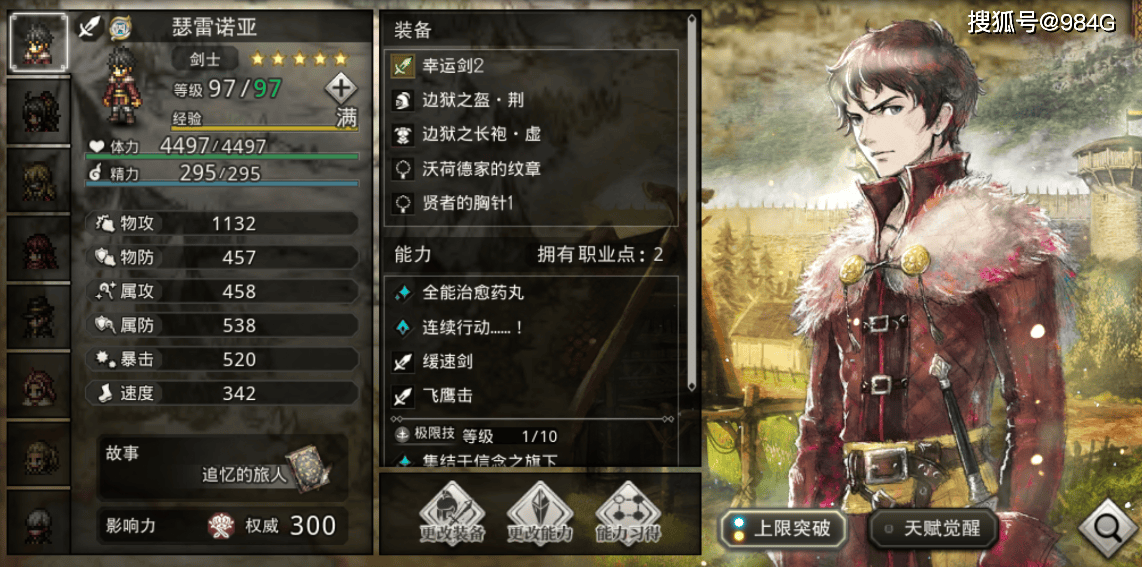
Task: Open the 能力习得 skill learning icon
Action: [x=628, y=515]
